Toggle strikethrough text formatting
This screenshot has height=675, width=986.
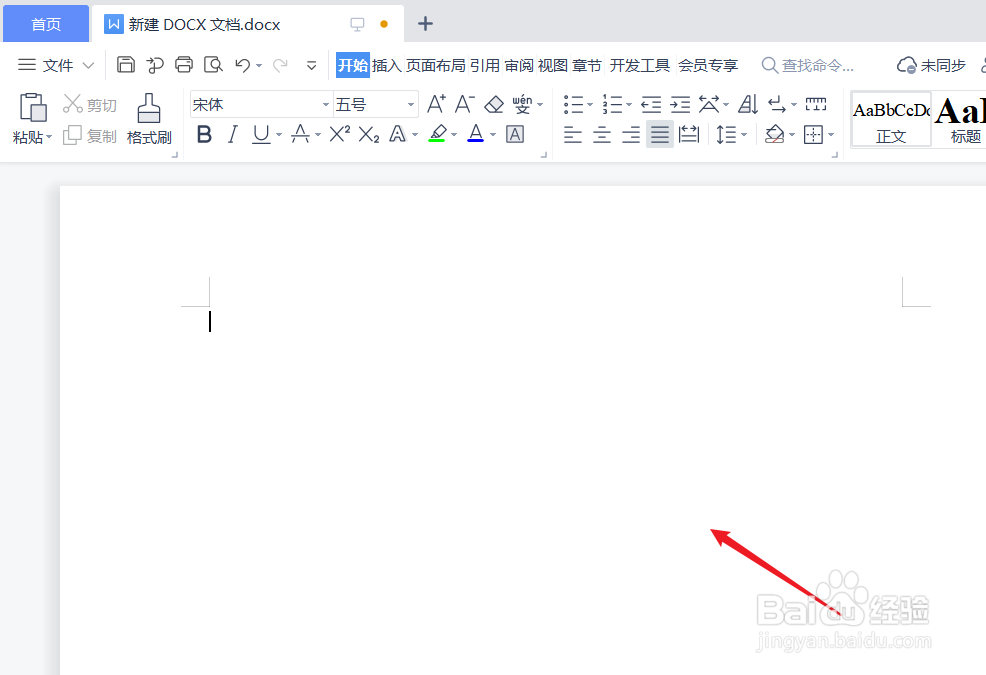tap(300, 134)
